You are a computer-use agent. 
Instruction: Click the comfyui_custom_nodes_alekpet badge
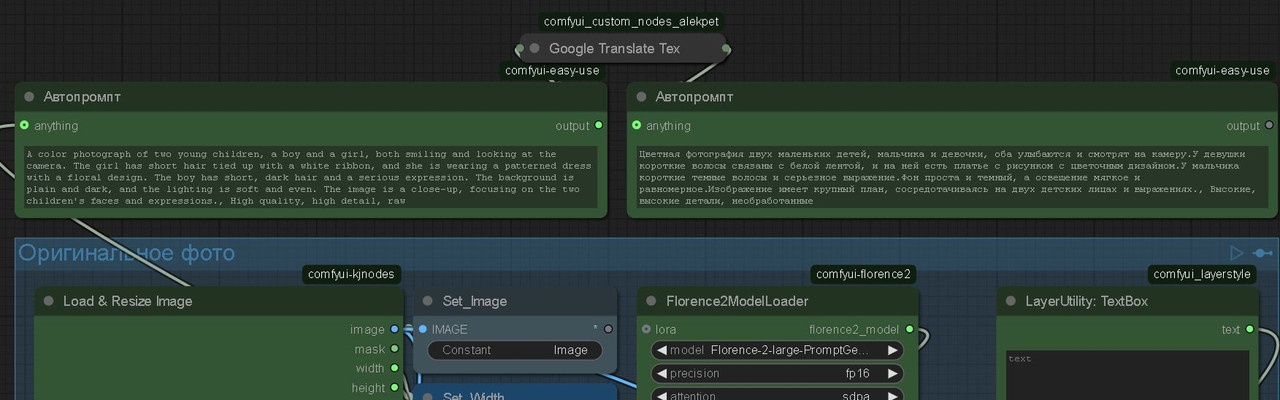(630, 21)
